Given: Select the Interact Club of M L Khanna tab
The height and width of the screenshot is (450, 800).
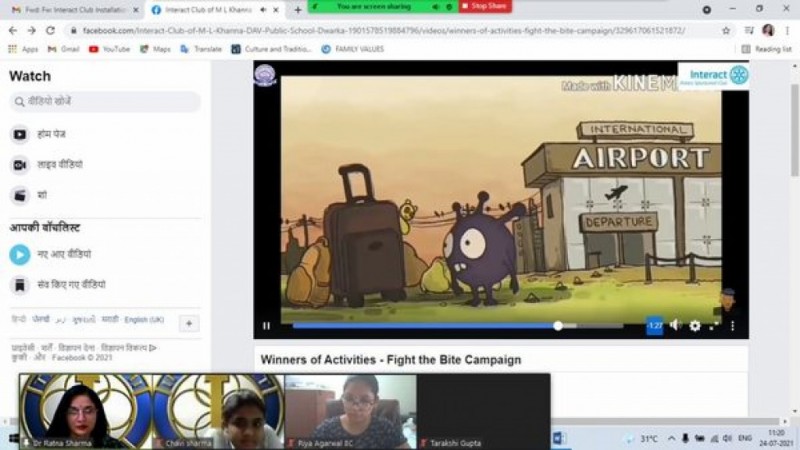Looking at the screenshot, I should tap(208, 10).
